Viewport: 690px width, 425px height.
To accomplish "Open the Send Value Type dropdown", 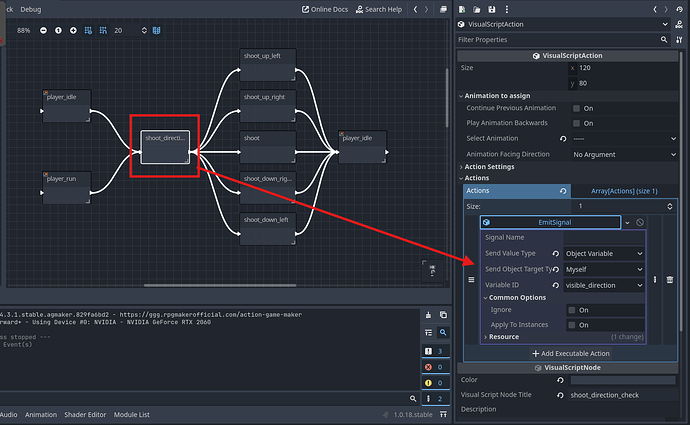I will click(604, 254).
